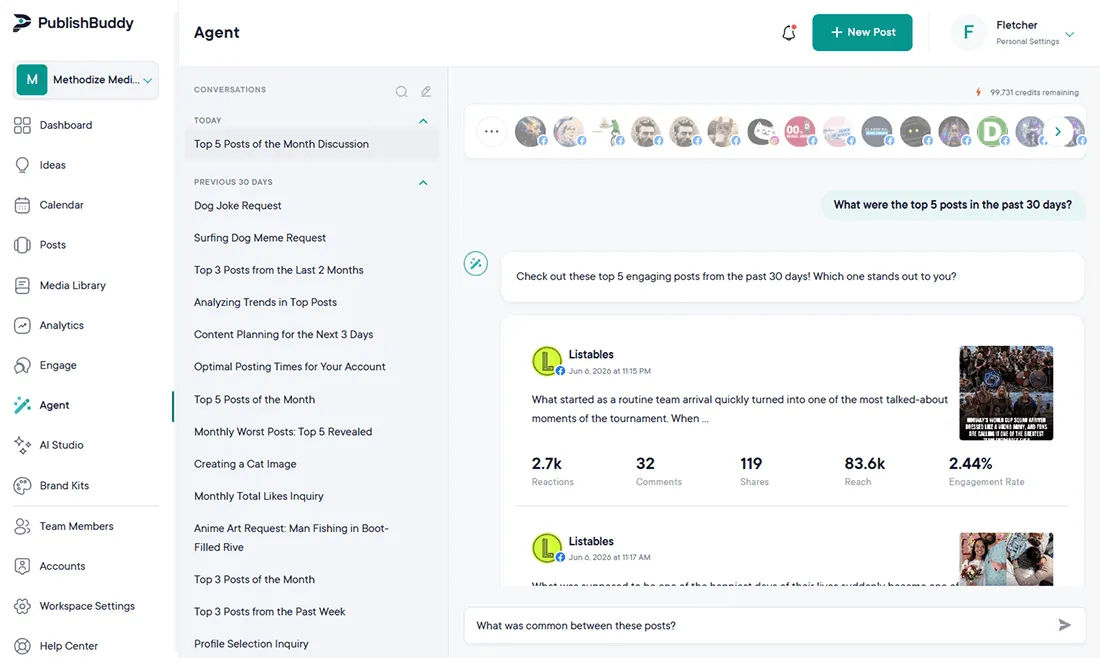
Task: Open Monthly Total Likes Inquiry conversation
Action: 259,496
